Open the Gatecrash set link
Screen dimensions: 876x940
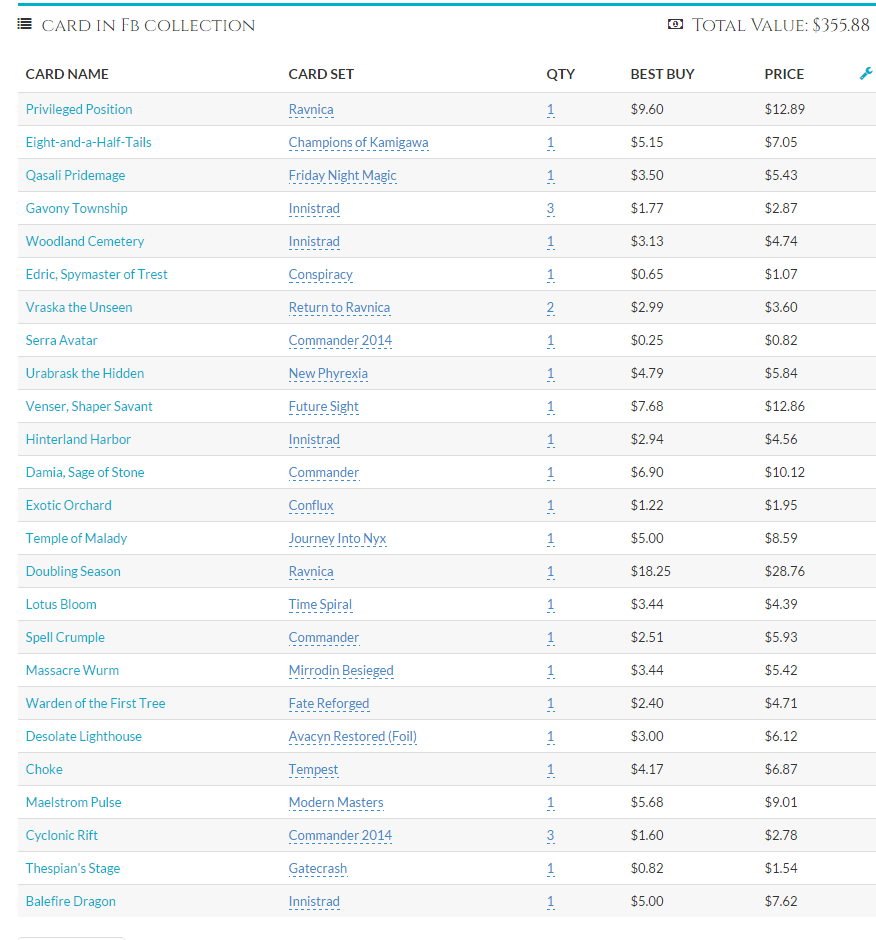(317, 868)
